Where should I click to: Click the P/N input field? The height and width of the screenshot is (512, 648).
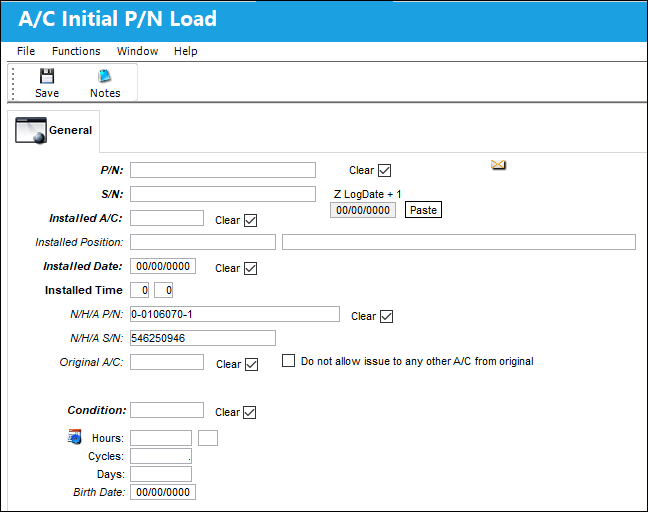pyautogui.click(x=223, y=170)
